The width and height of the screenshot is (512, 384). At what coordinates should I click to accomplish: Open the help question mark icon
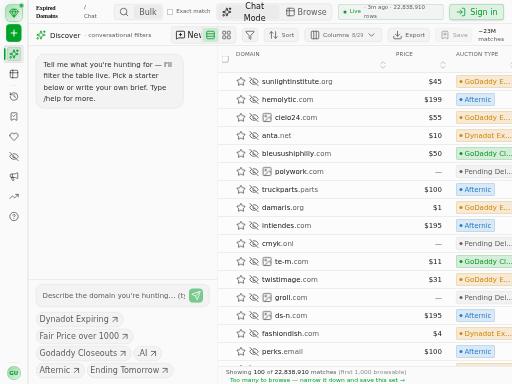pos(14,217)
